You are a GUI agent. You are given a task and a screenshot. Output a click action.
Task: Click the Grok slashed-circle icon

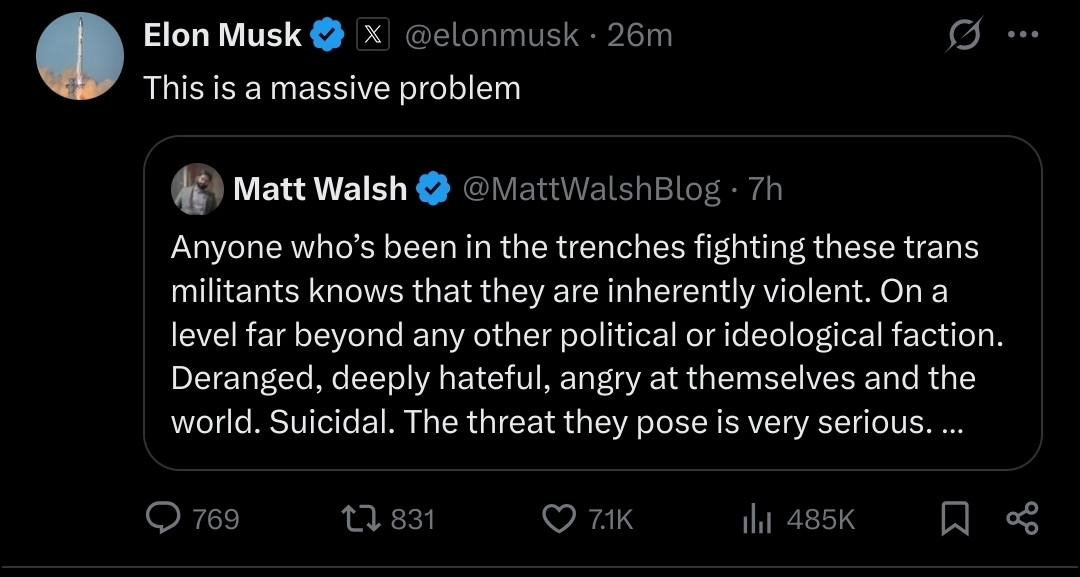pyautogui.click(x=963, y=37)
